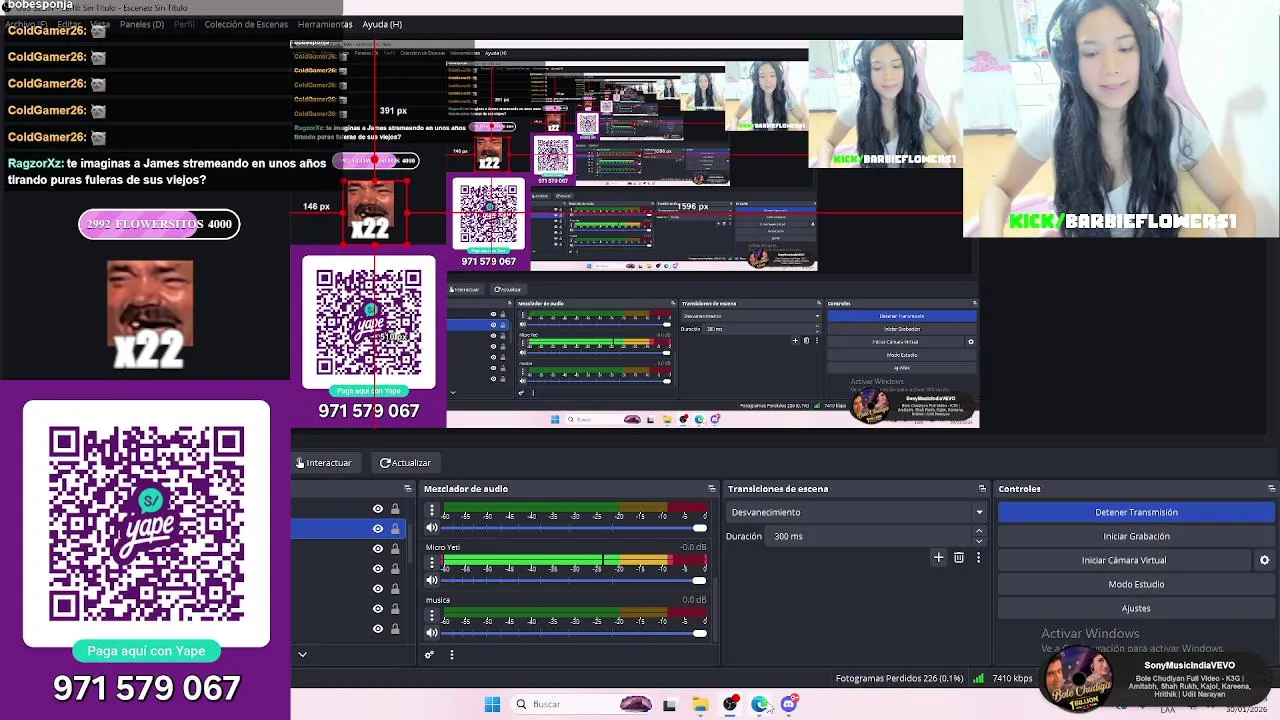Viewport: 1280px width, 720px height.
Task: Open File Explorer from taskbar
Action: tap(700, 704)
